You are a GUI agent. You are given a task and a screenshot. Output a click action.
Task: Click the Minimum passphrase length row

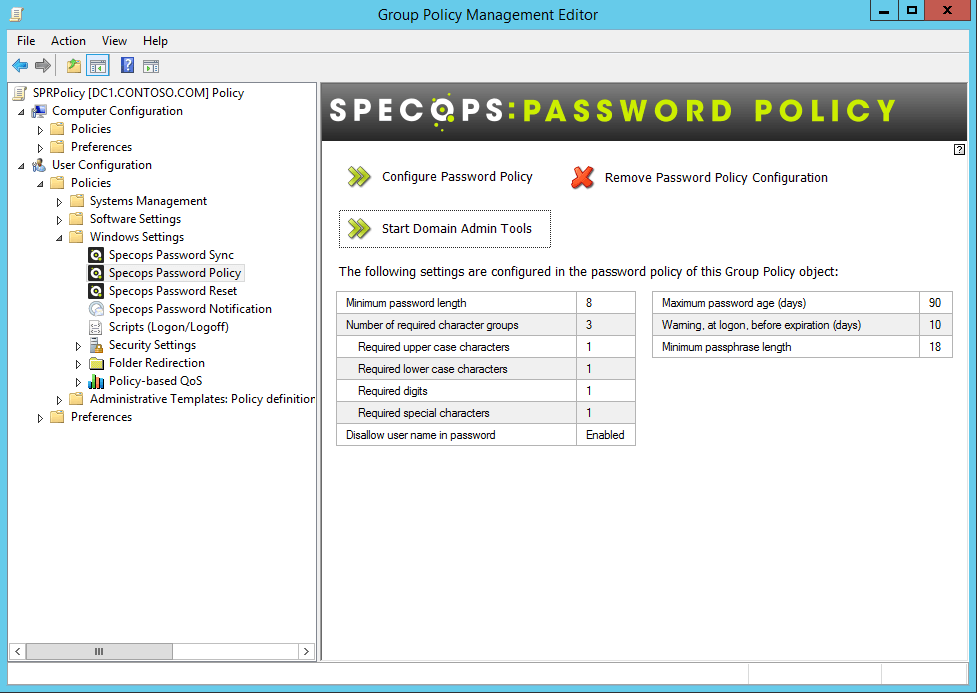803,346
